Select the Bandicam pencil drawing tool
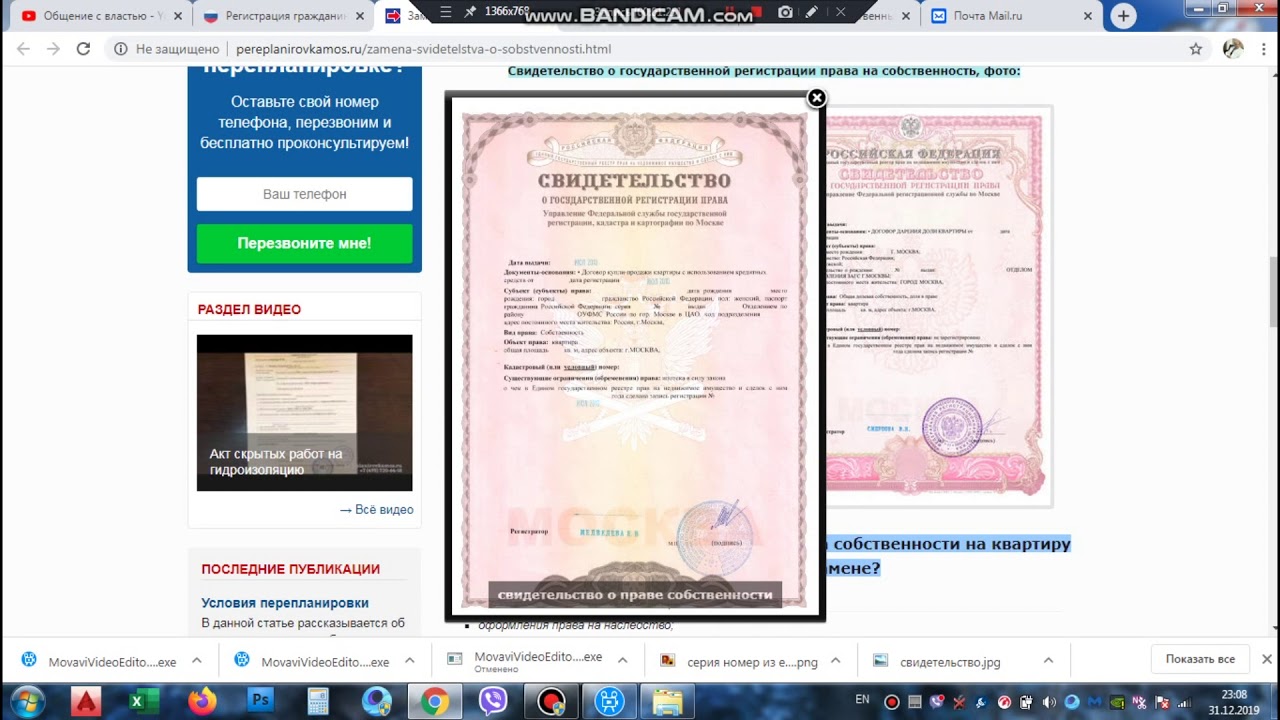 pyautogui.click(x=812, y=12)
